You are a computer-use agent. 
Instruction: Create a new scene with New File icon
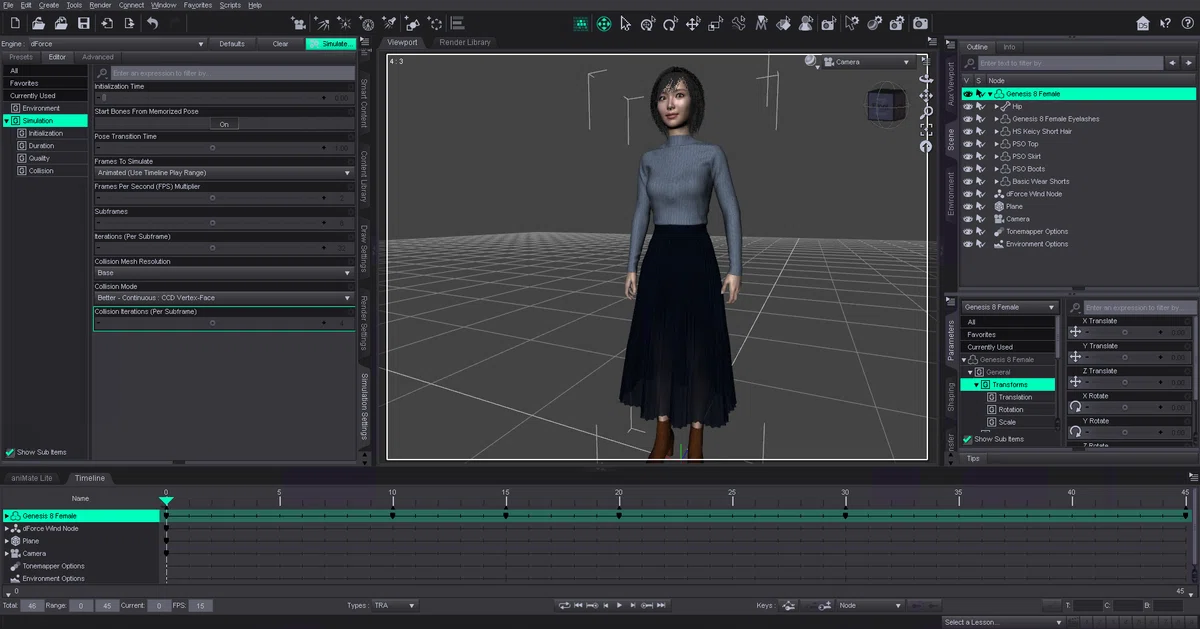click(x=14, y=23)
